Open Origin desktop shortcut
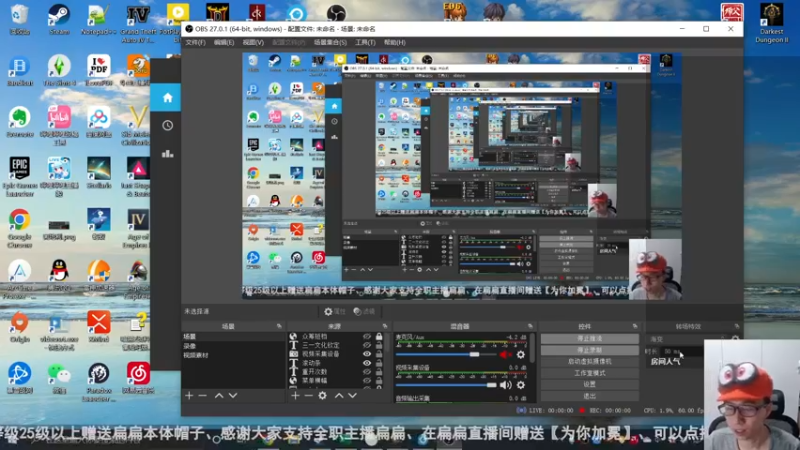Image resolution: width=800 pixels, height=450 pixels. pos(19,327)
